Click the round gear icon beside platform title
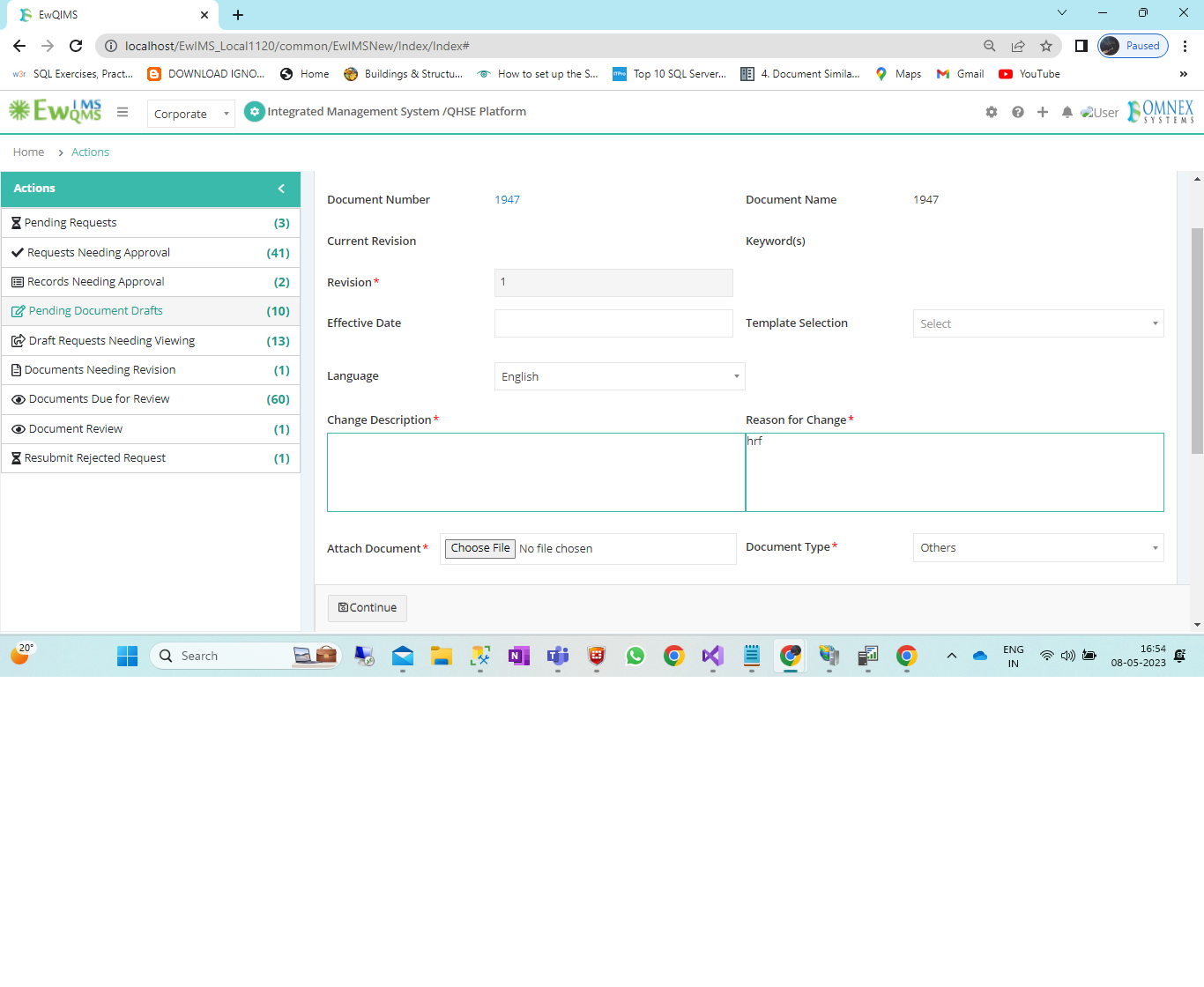The height and width of the screenshot is (987, 1204). 254,111
